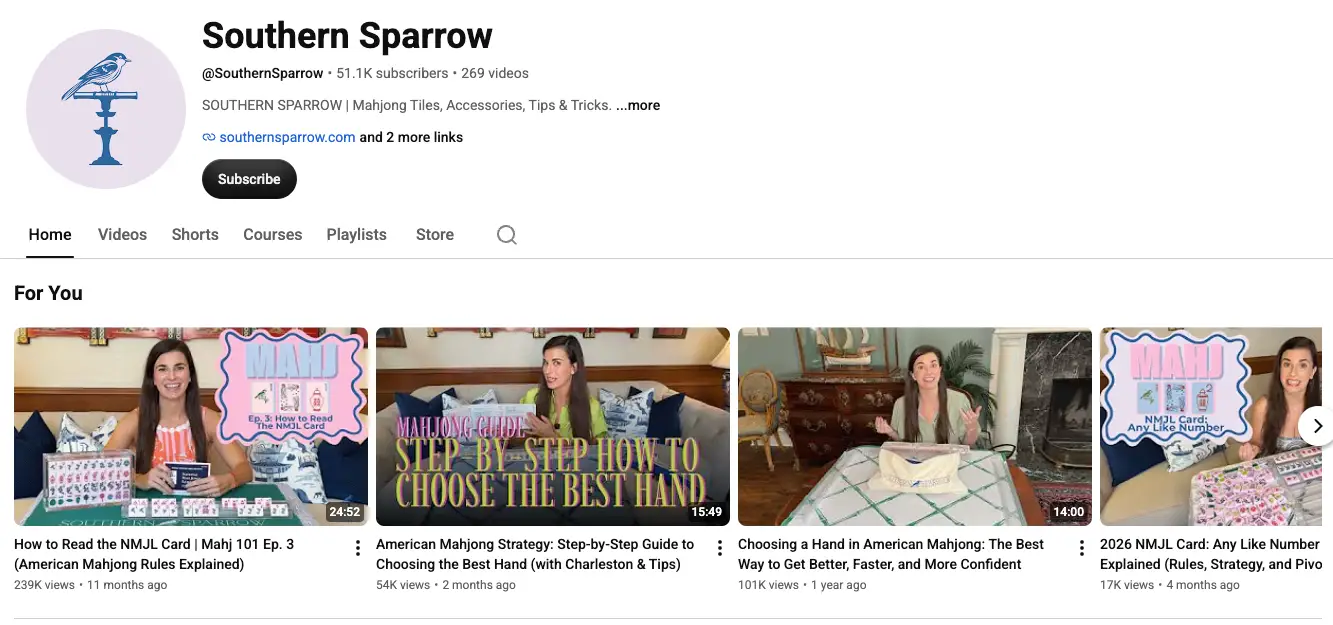Open title Choosing a Hand in American Mahjong
This screenshot has height=625, width=1333.
[890, 554]
